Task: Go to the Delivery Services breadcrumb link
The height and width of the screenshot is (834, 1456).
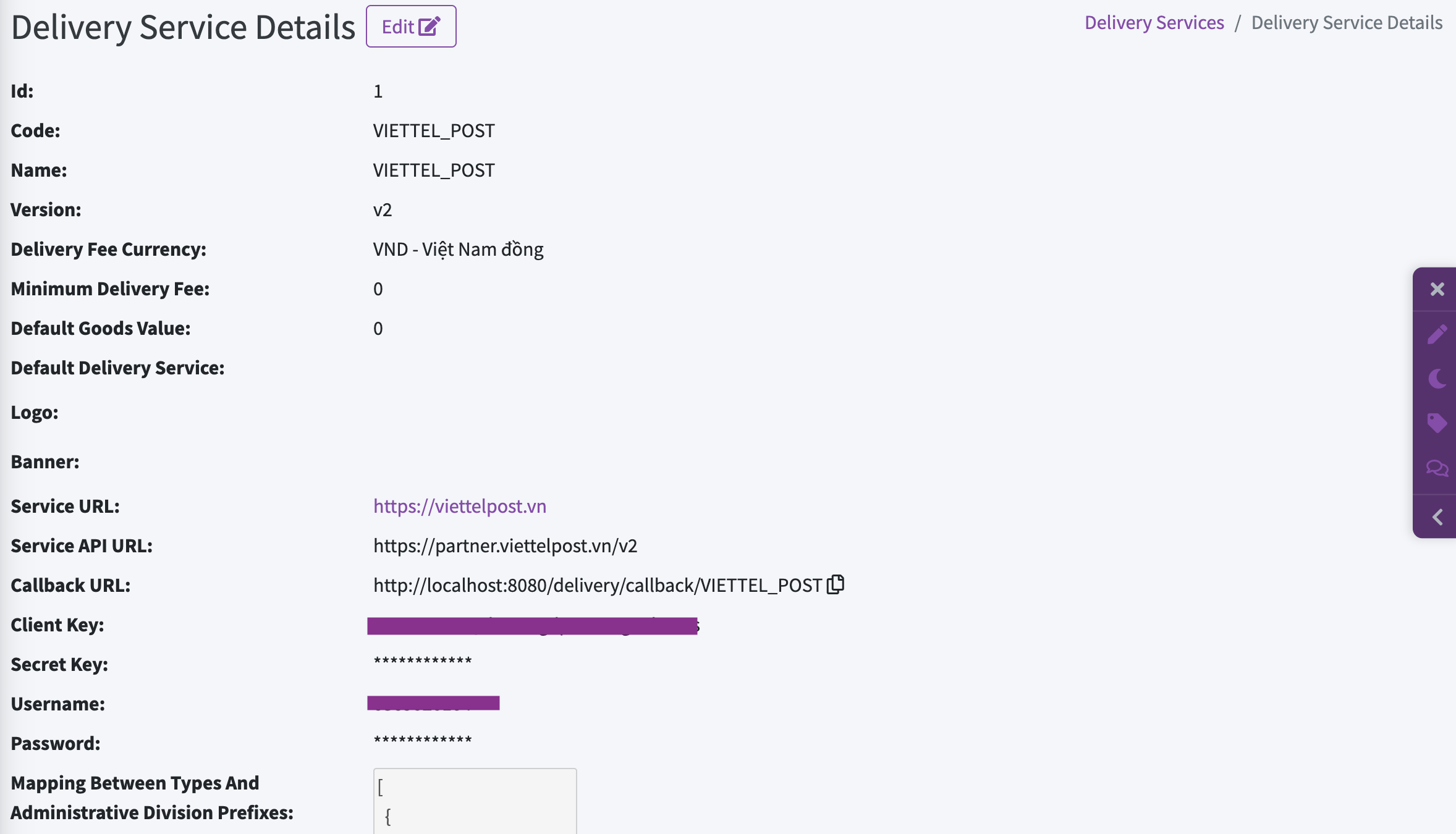Action: tap(1154, 23)
